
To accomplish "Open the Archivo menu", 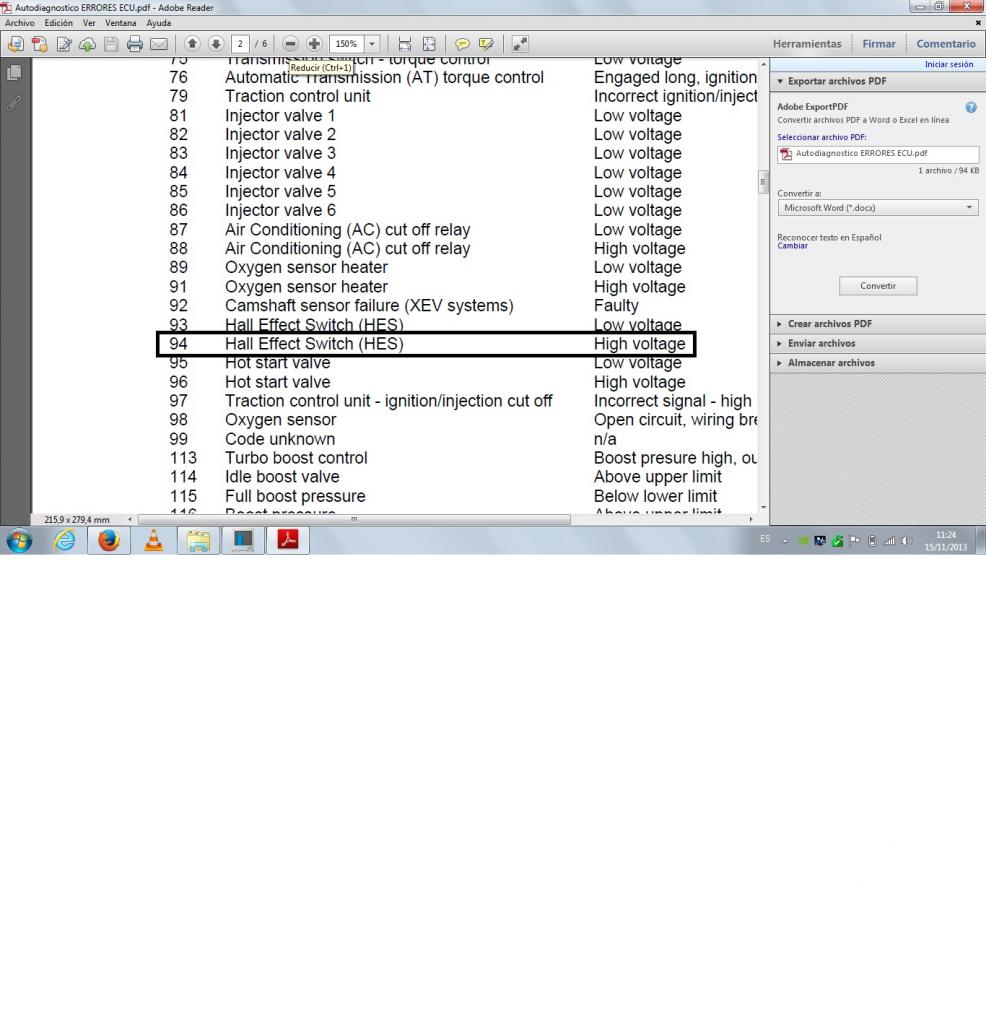I will click(19, 23).
